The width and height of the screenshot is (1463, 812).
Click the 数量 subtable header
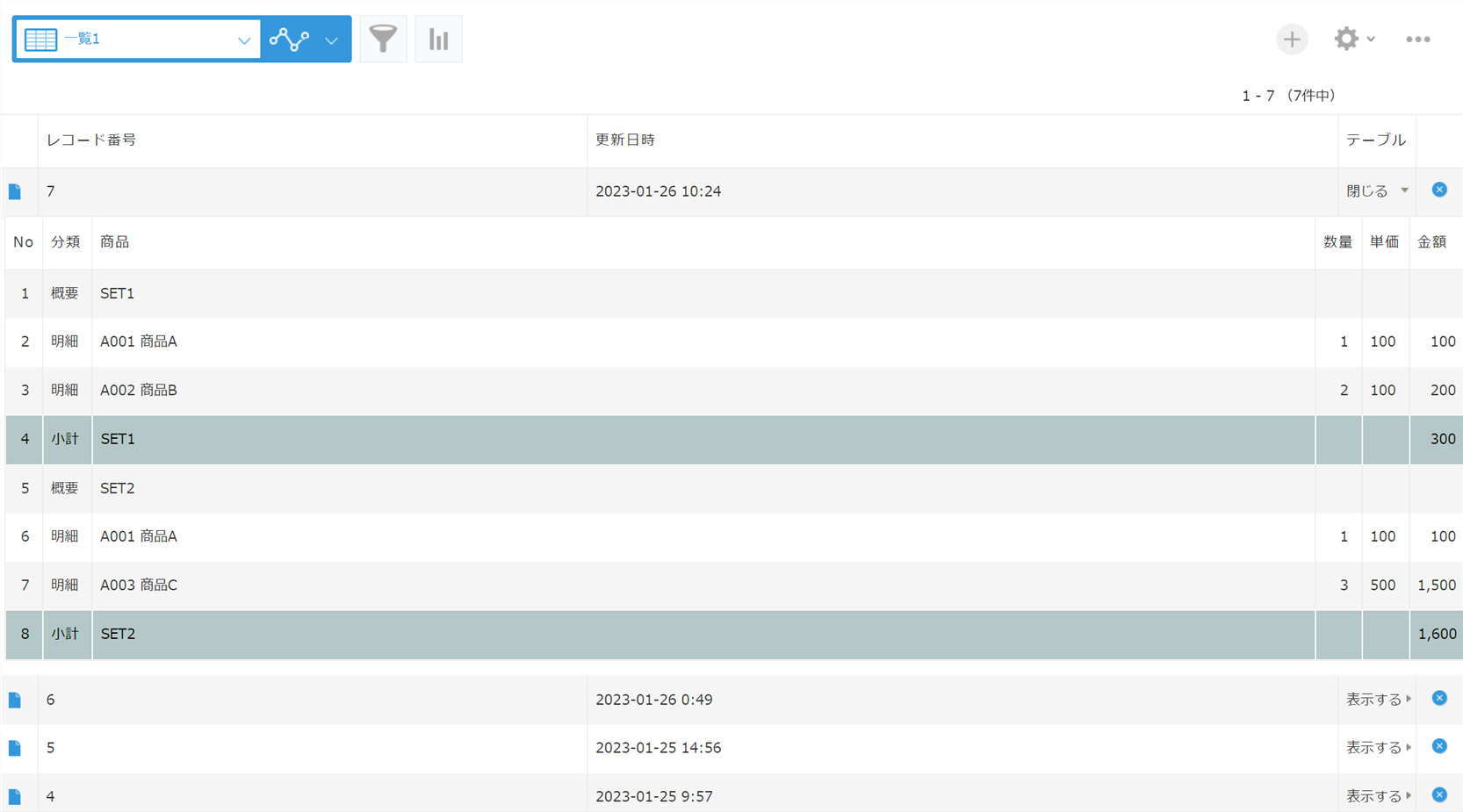pyautogui.click(x=1337, y=241)
